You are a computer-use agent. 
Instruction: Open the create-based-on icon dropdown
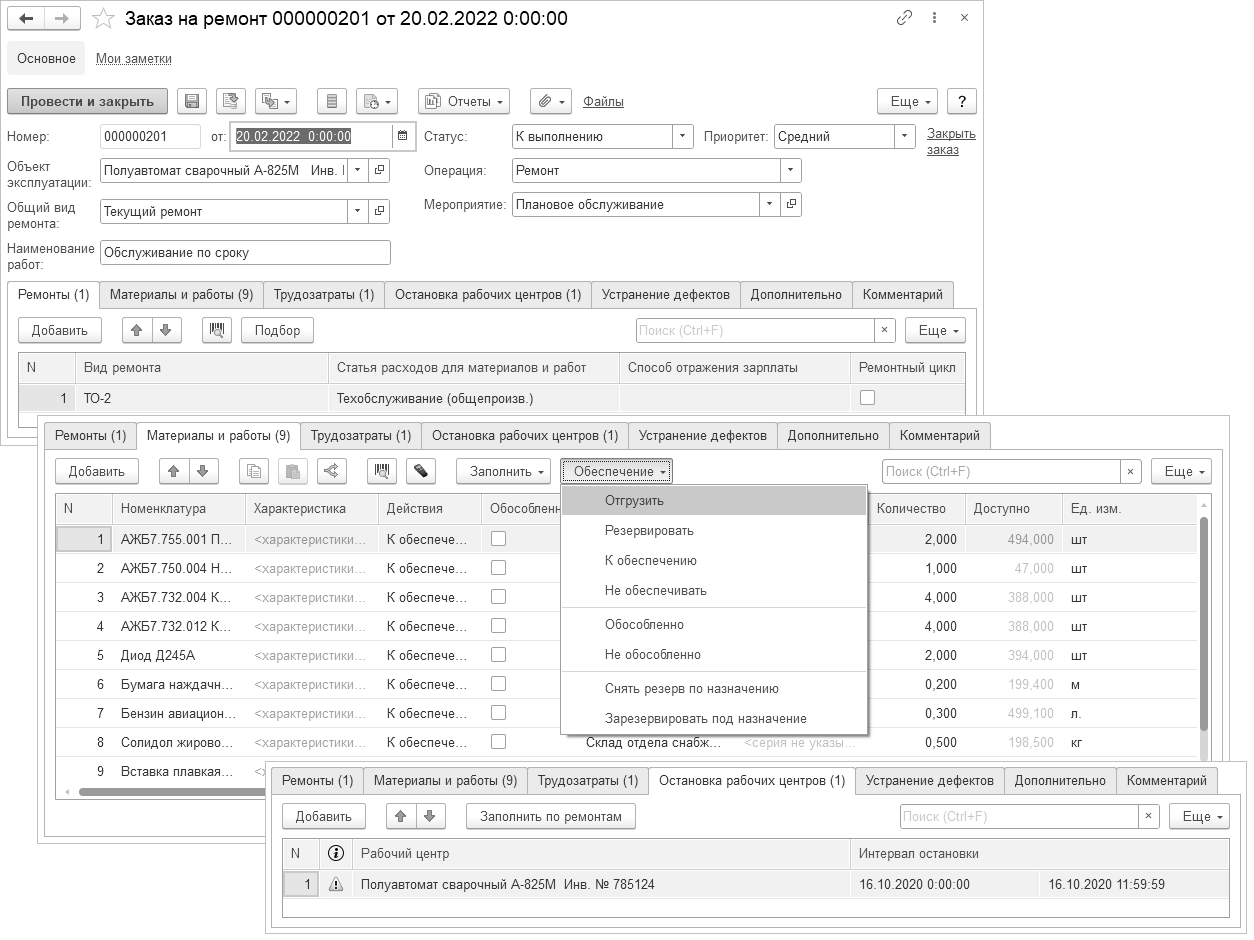tap(275, 101)
